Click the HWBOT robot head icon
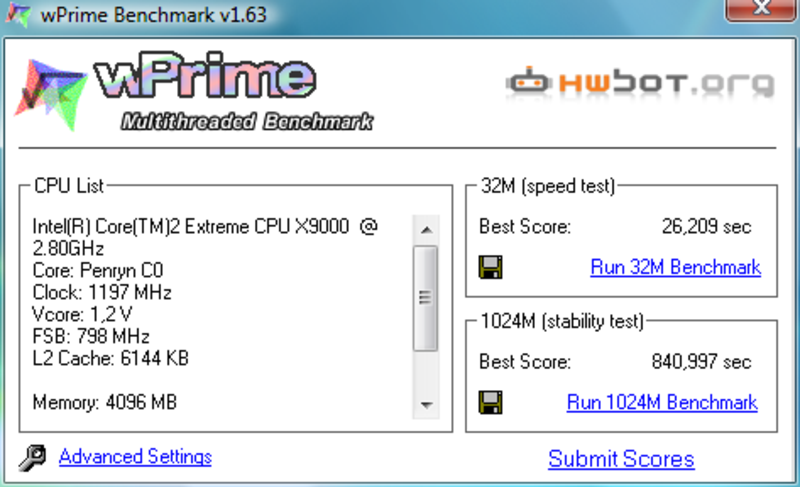800x487 pixels. 529,81
